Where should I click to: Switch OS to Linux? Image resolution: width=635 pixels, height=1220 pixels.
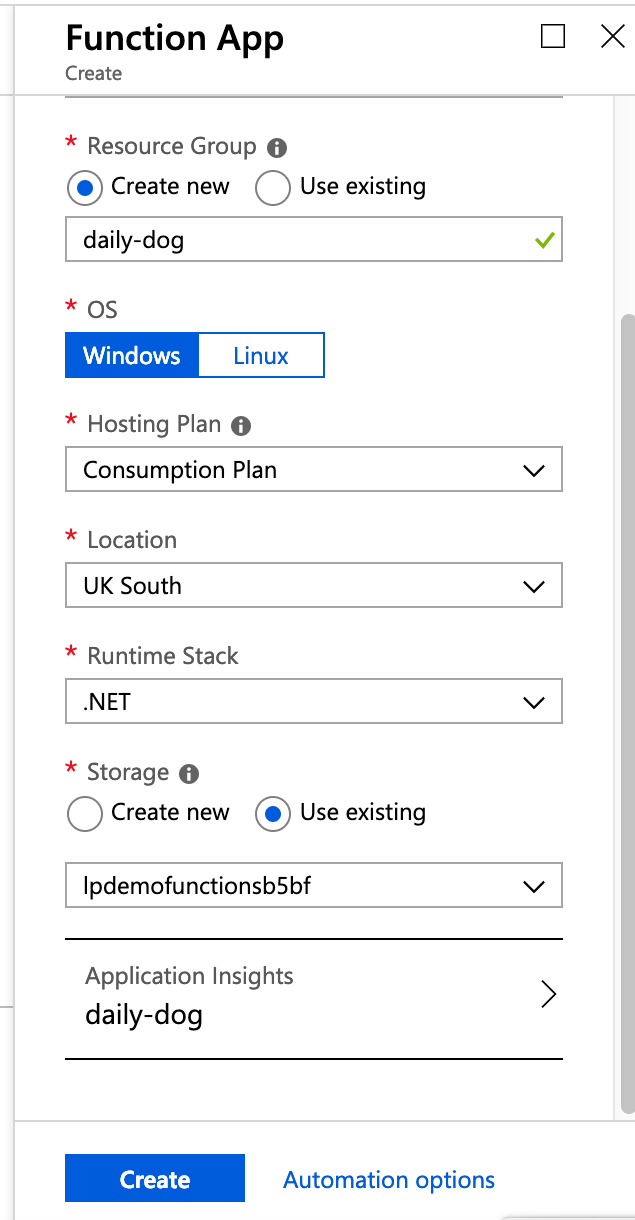click(x=261, y=356)
